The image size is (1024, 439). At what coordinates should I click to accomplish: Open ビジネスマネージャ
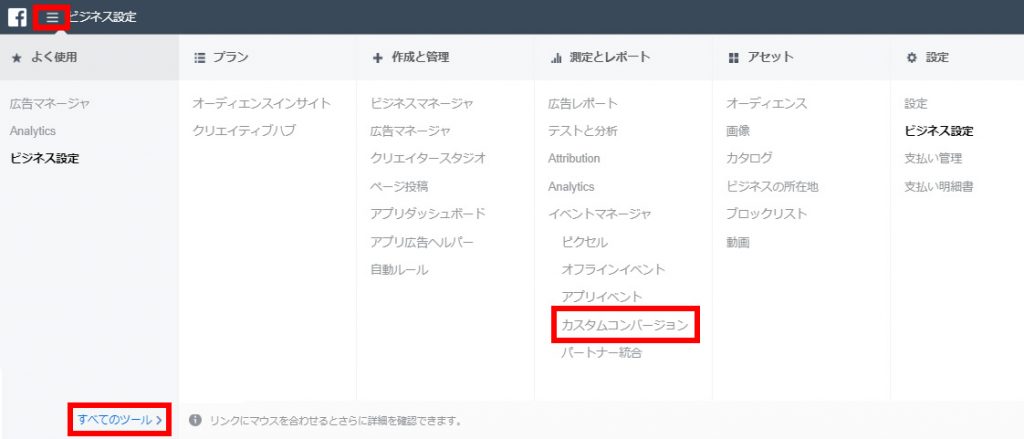[422, 103]
